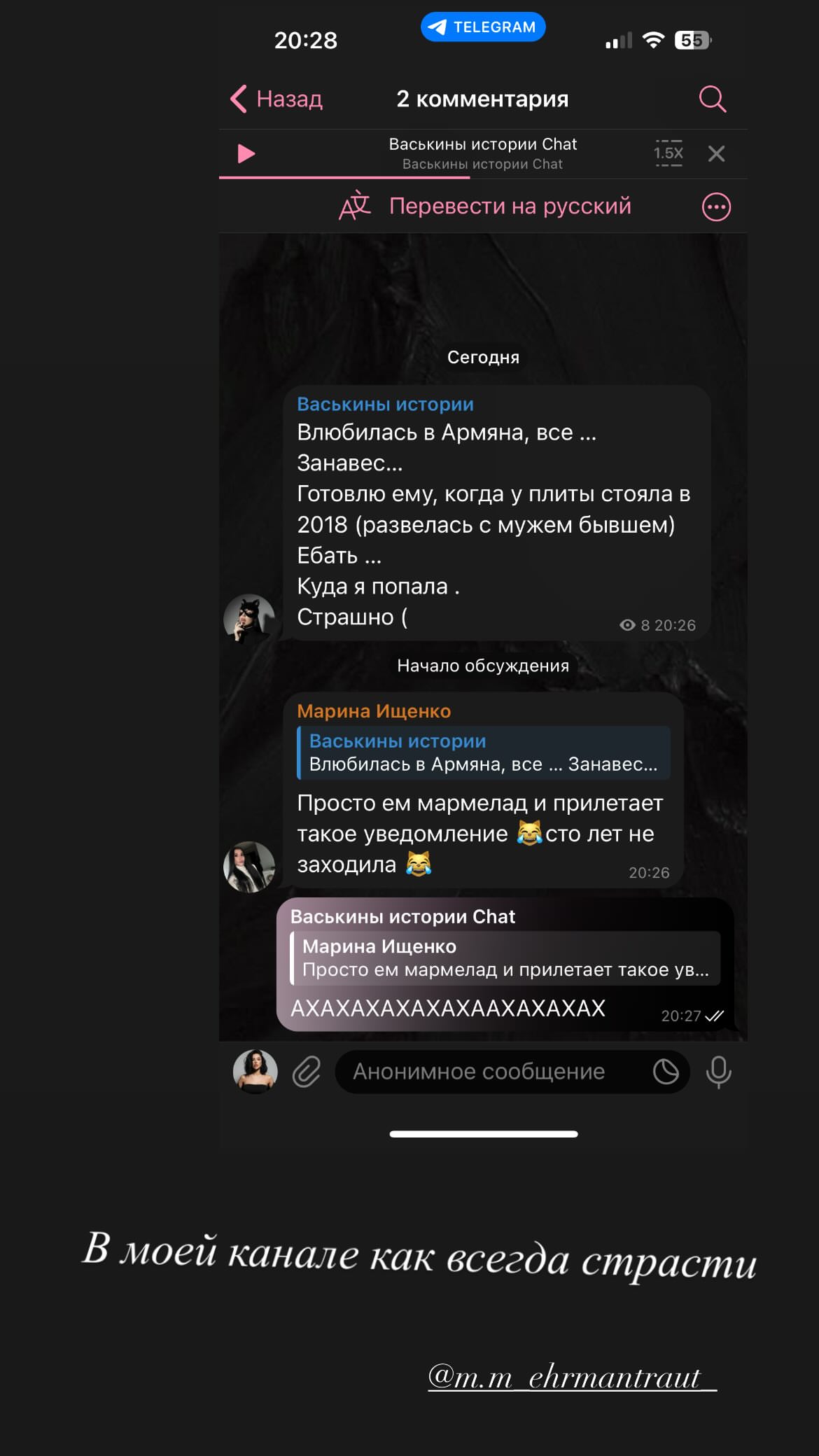Go back with Назад button
The height and width of the screenshot is (1456, 819).
tap(276, 99)
